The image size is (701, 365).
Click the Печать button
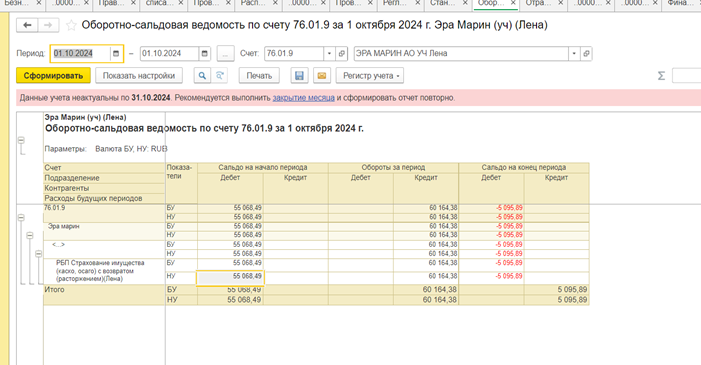click(259, 76)
